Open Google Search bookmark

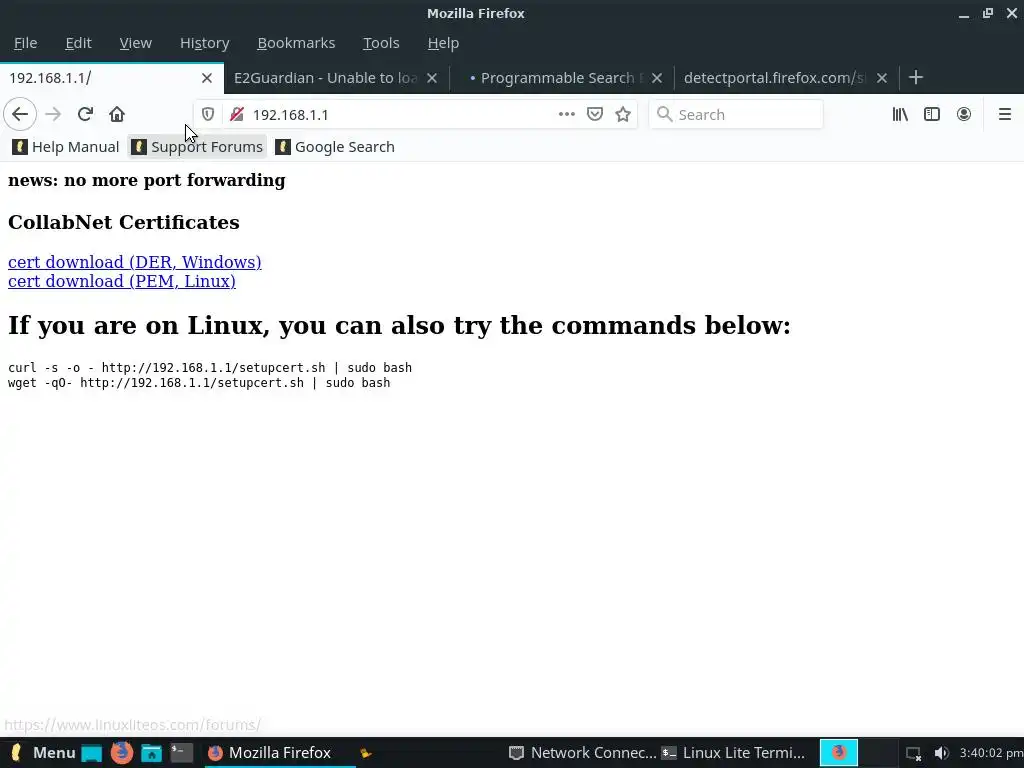tap(336, 147)
